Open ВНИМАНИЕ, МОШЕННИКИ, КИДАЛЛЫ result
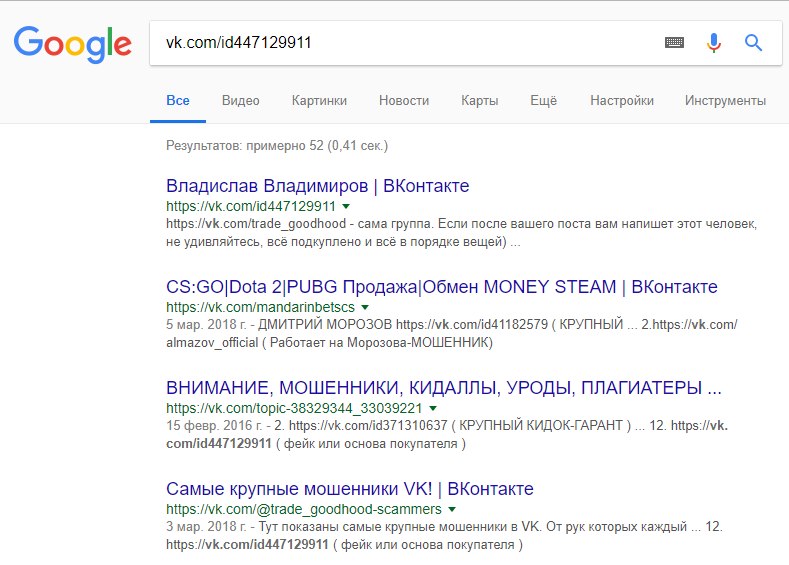789x565 pixels. [444, 388]
